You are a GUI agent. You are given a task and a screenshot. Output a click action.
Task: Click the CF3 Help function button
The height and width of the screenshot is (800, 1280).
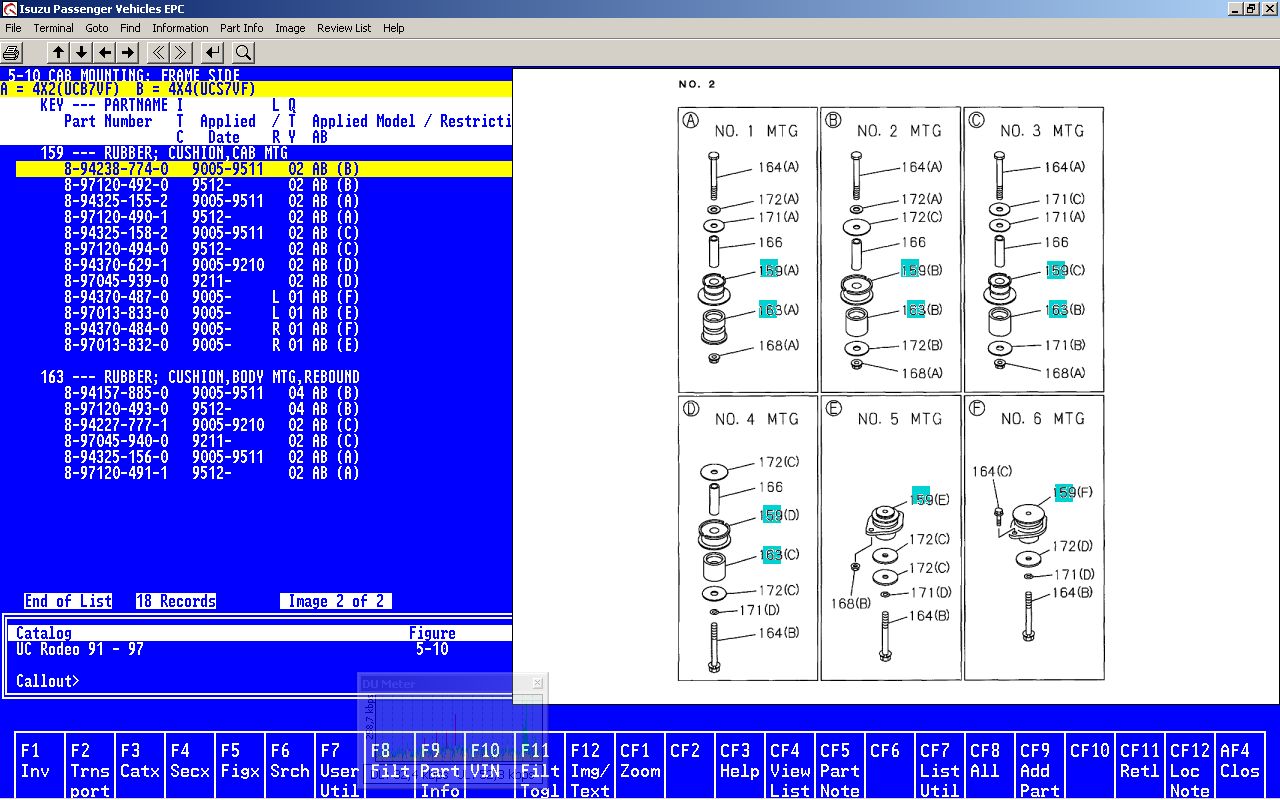[740, 766]
